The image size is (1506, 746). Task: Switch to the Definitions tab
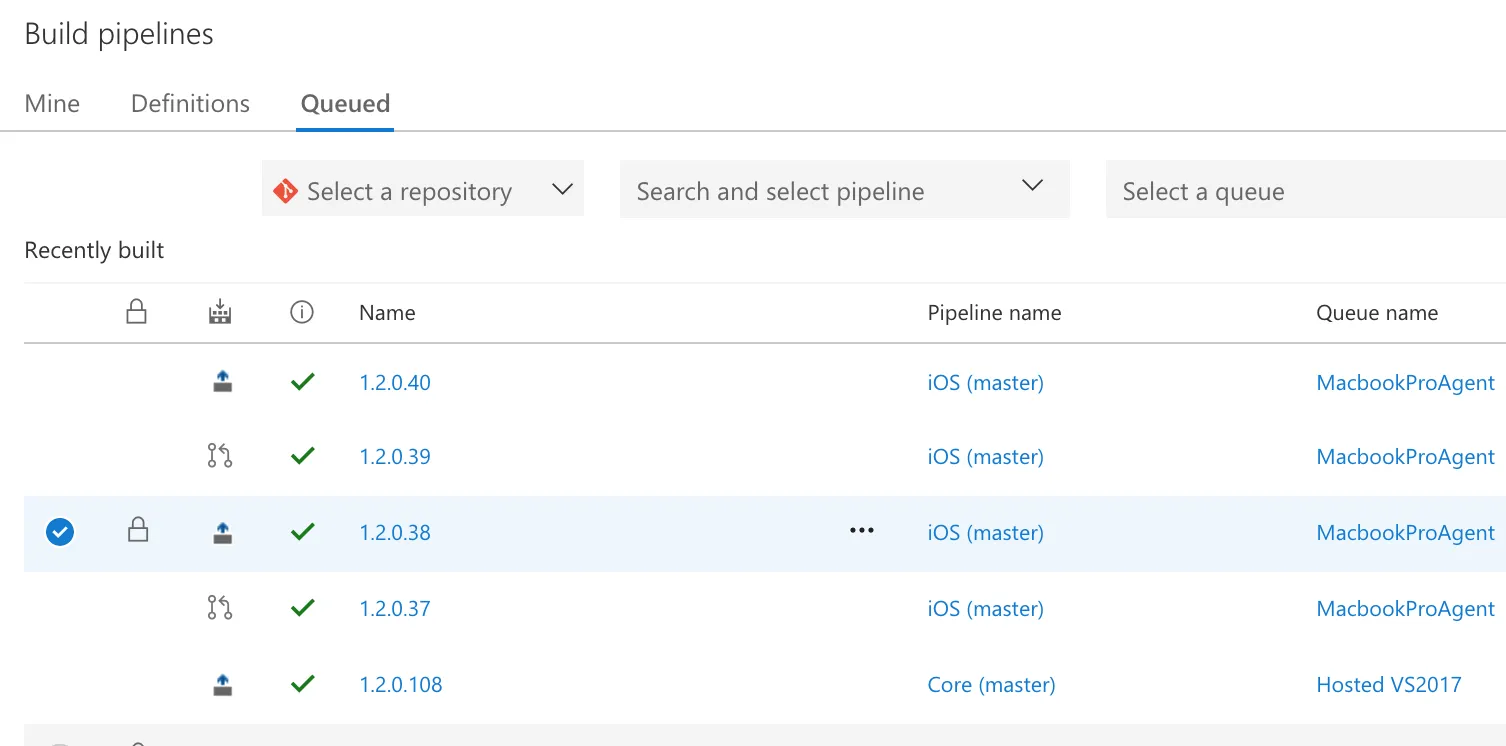click(190, 104)
